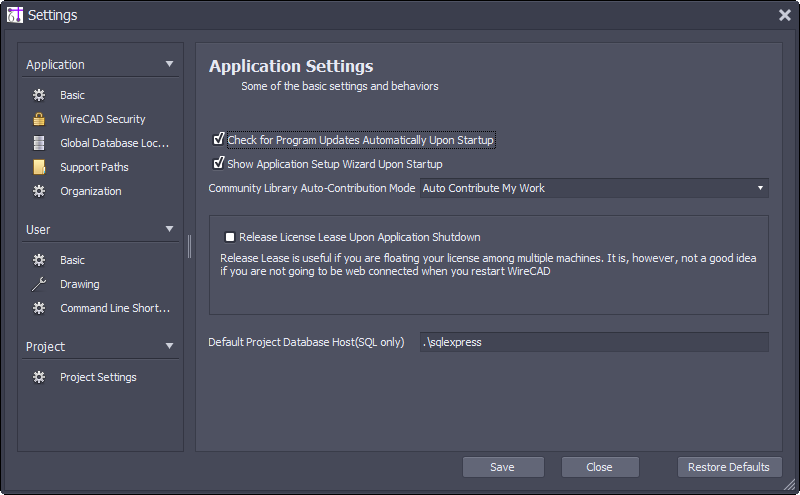This screenshot has width=800, height=495.
Task: Click the padlock icon for WireCAD Security
Action: coord(39,119)
